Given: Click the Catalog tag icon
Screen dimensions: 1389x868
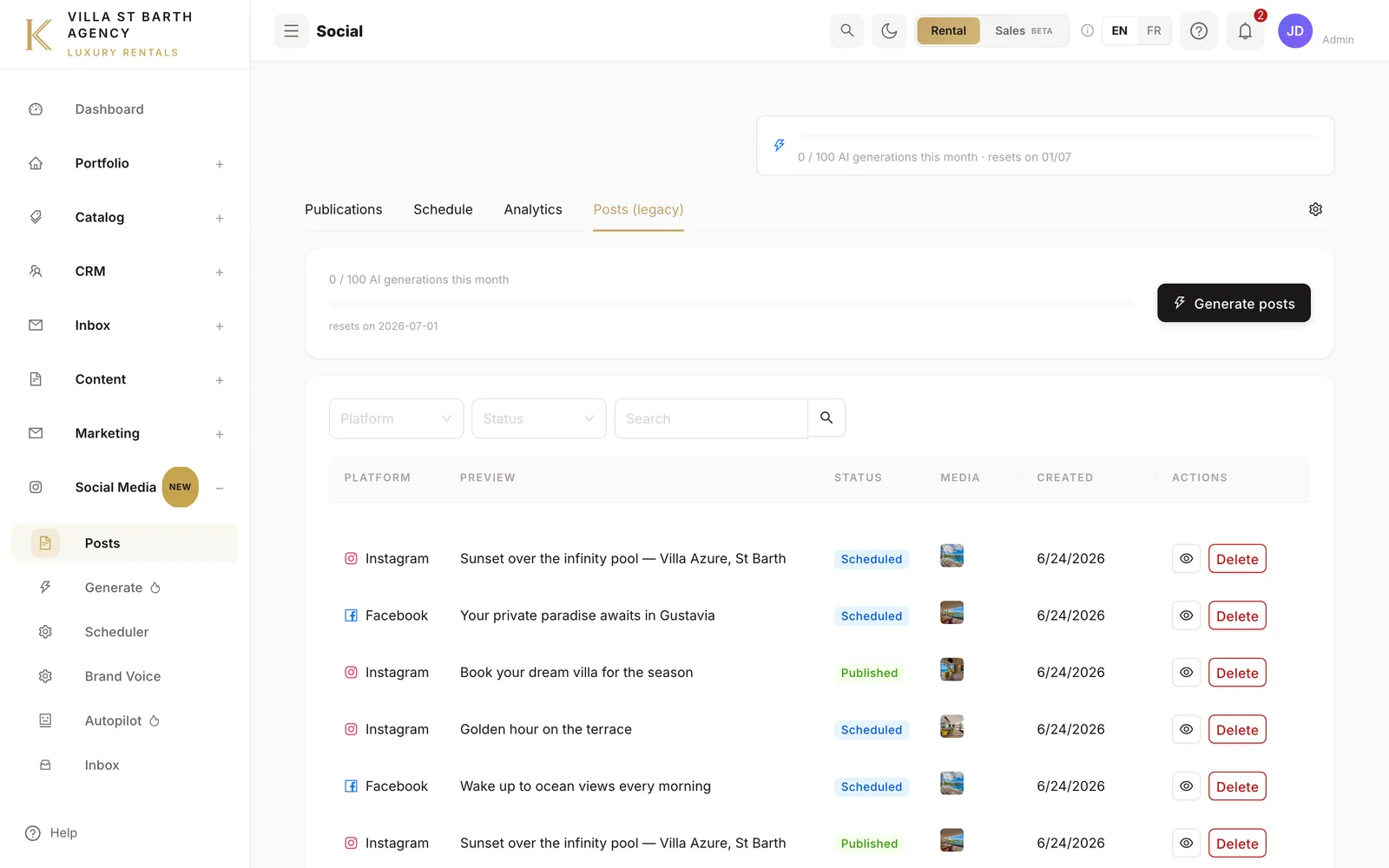Looking at the screenshot, I should coord(36,217).
